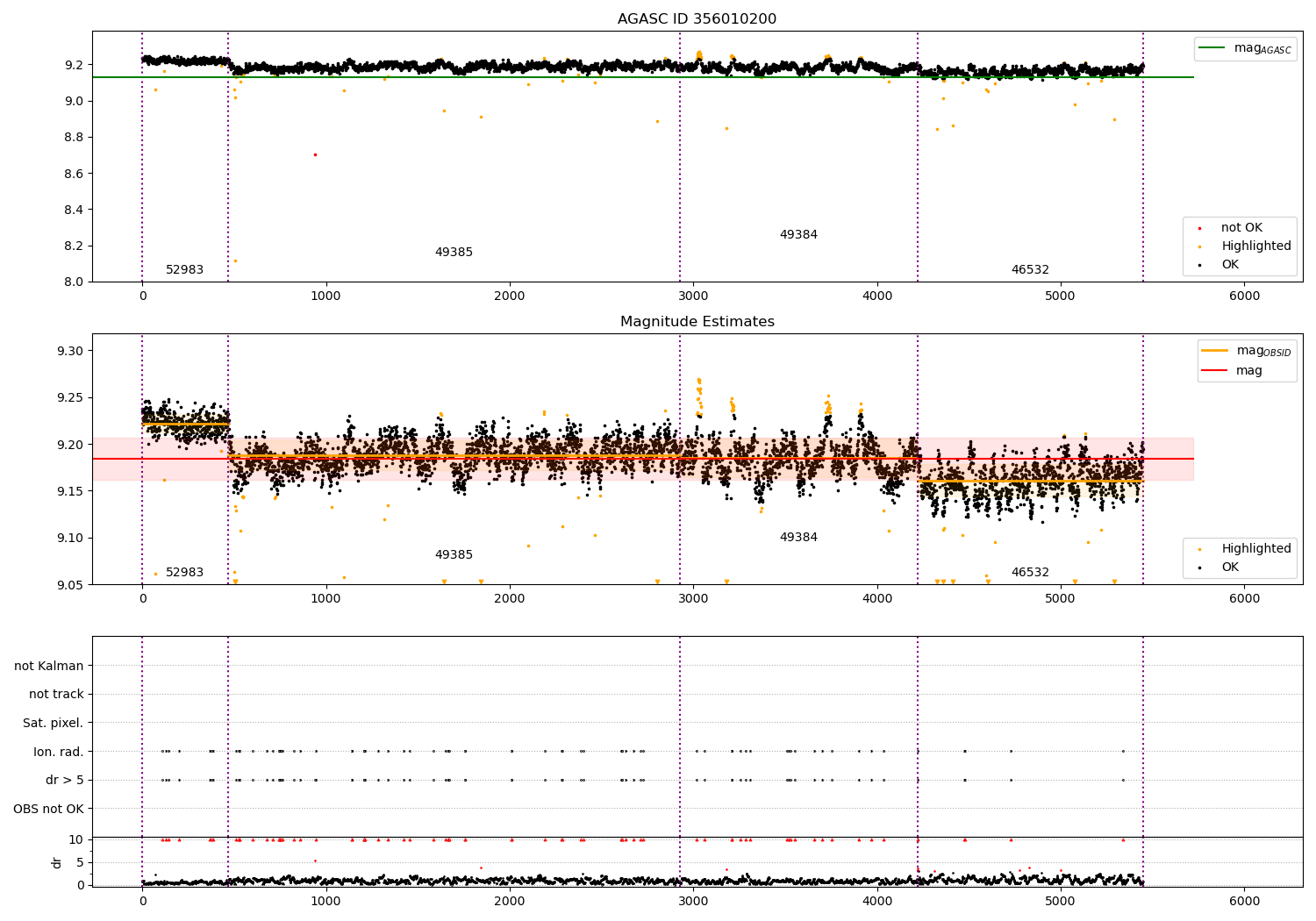This screenshot has height=921, width=1316.
Task: Click x-axis tick 5000 in Magnitude Estimates plot
Action: click(x=1061, y=599)
